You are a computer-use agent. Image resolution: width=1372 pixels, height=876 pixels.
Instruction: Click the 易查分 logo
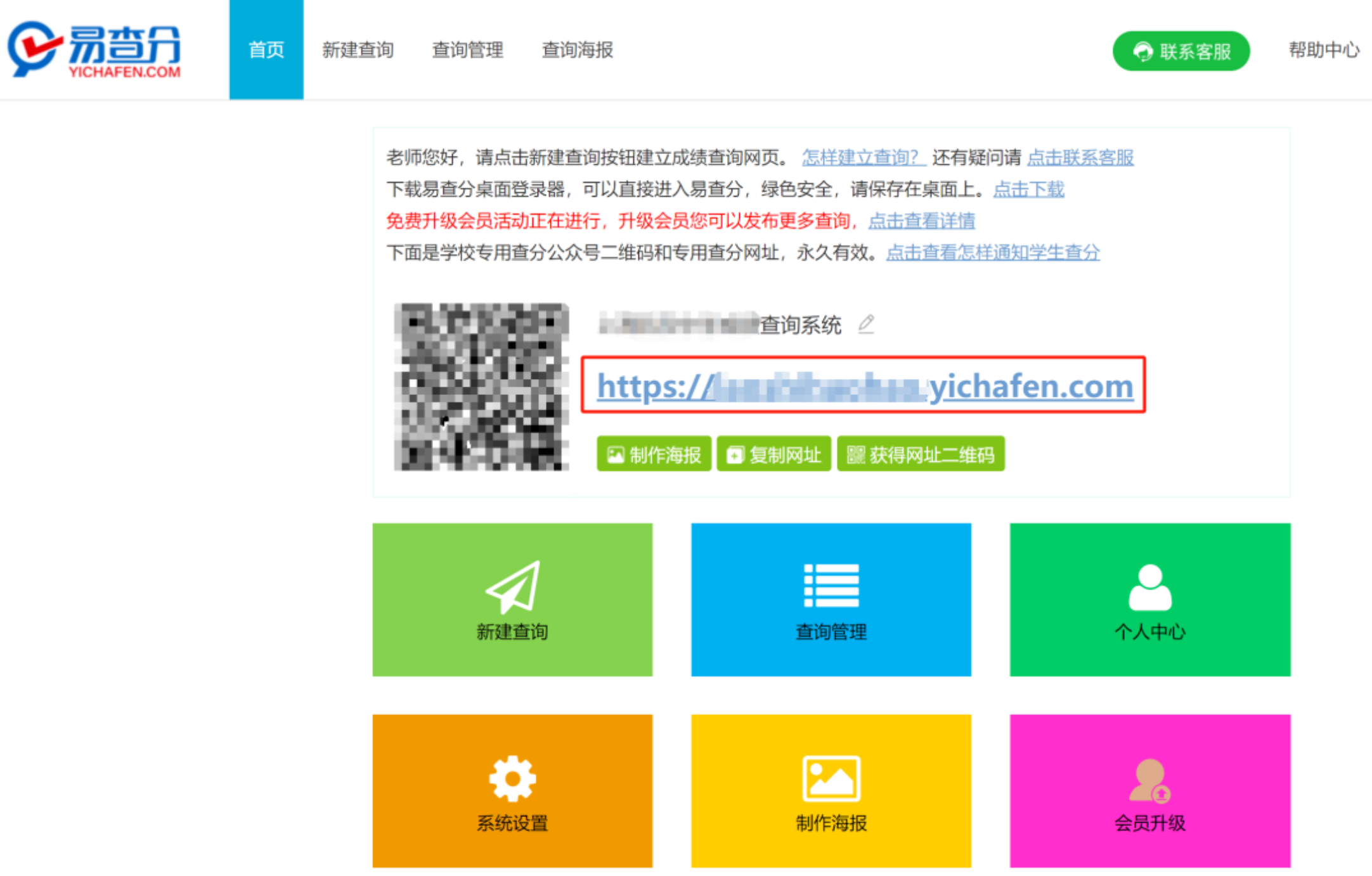[x=94, y=50]
